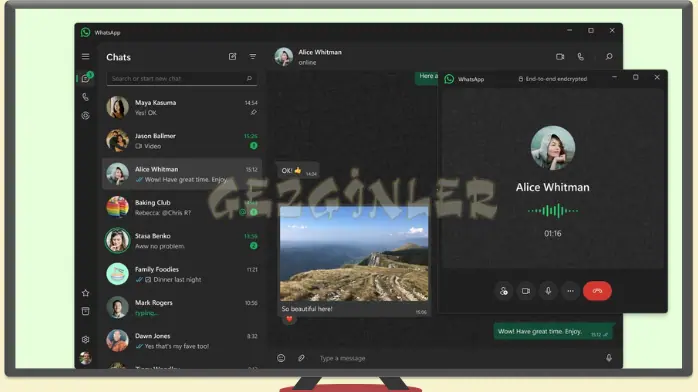
Task: Maximize the call window
Action: [x=636, y=77]
